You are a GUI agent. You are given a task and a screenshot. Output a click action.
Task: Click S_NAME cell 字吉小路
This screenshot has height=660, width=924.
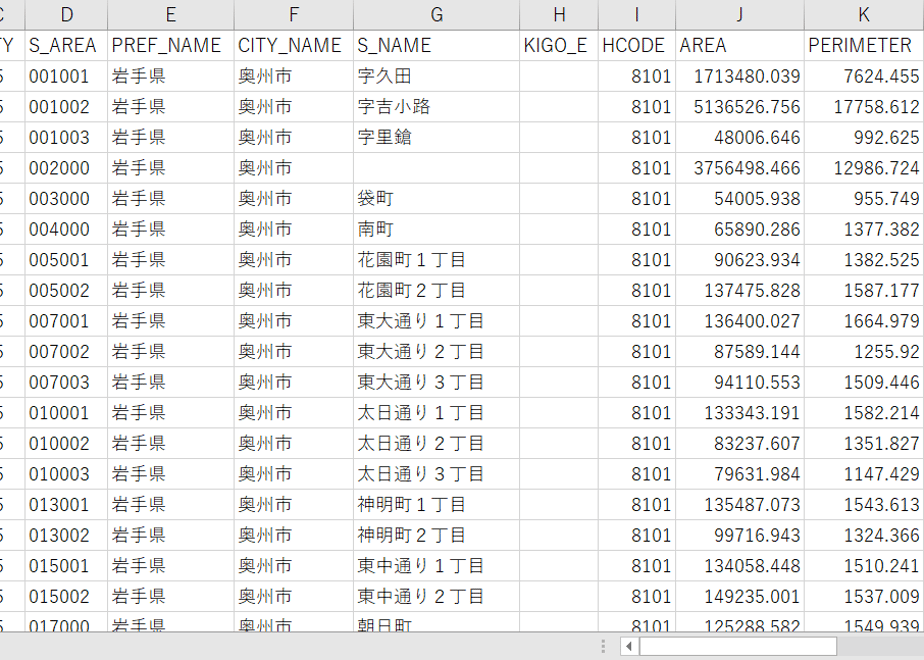437,107
